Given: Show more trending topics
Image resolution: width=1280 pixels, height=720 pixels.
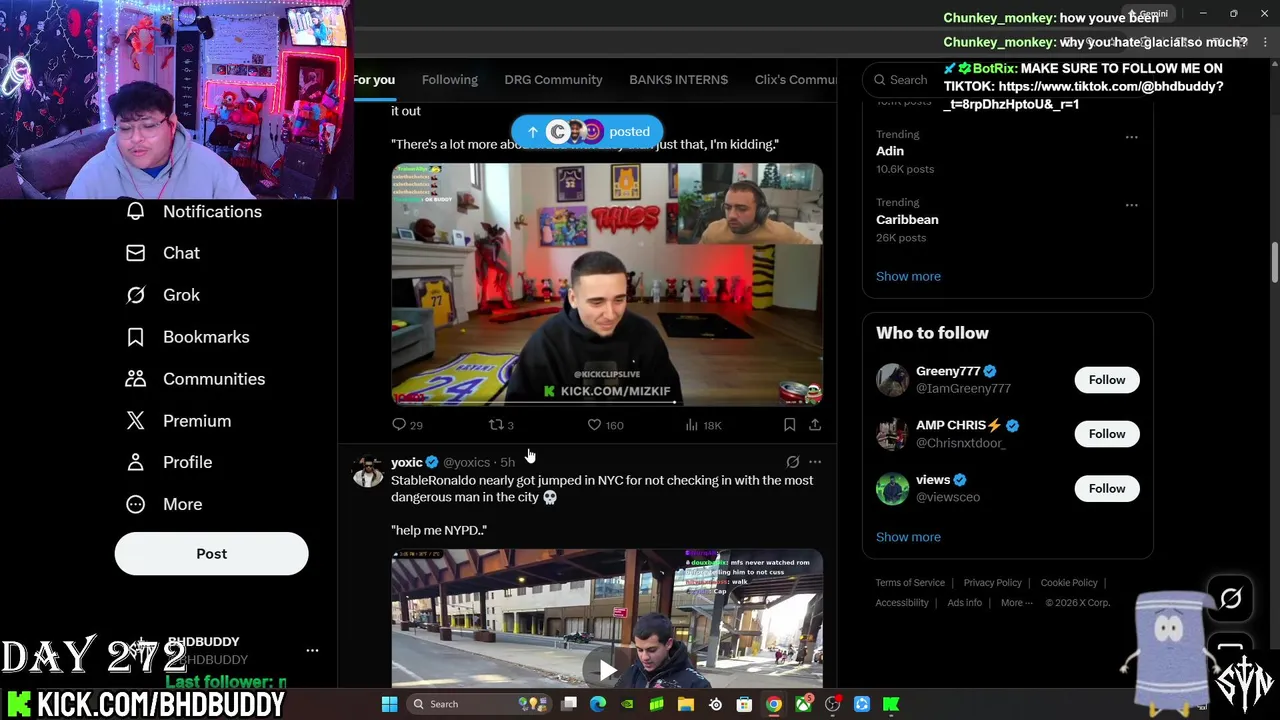Looking at the screenshot, I should click(908, 276).
